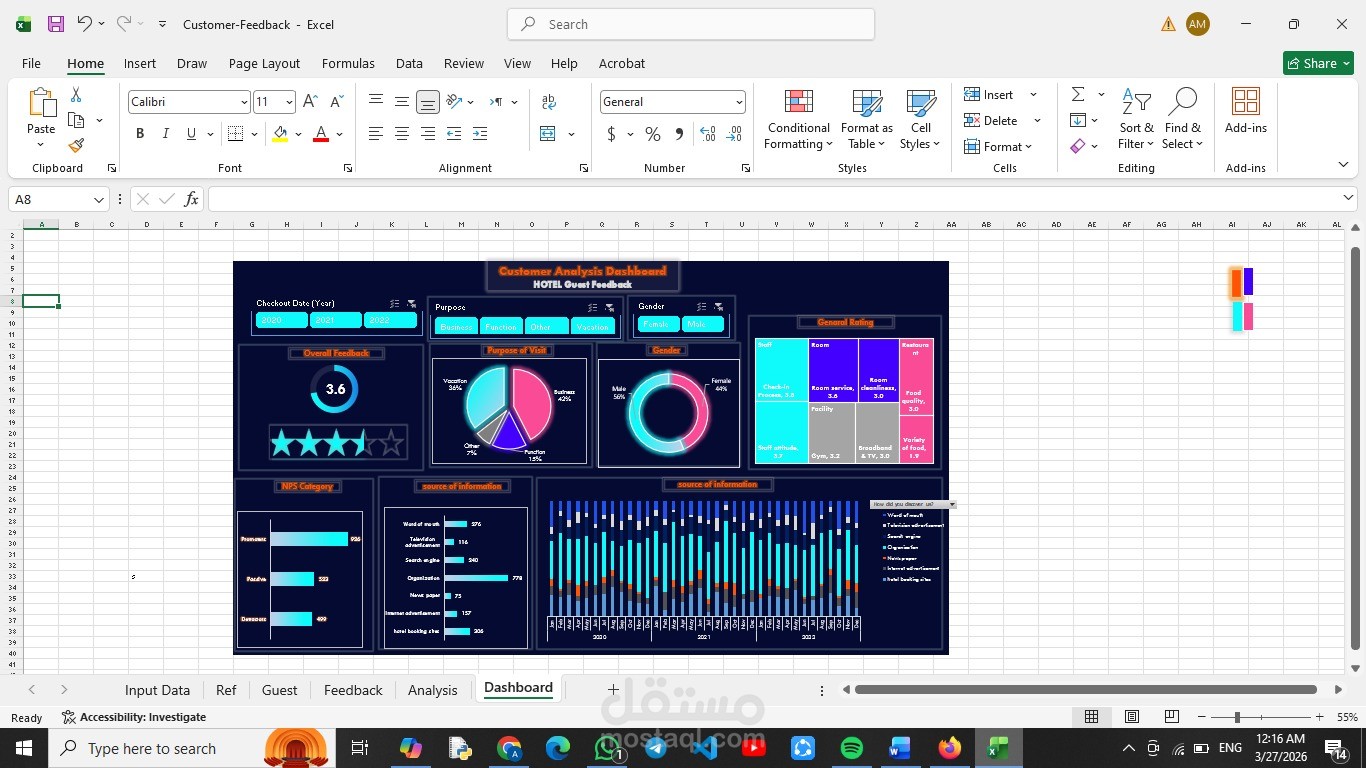Image resolution: width=1366 pixels, height=768 pixels.
Task: Add a new sheet with plus button
Action: (613, 689)
